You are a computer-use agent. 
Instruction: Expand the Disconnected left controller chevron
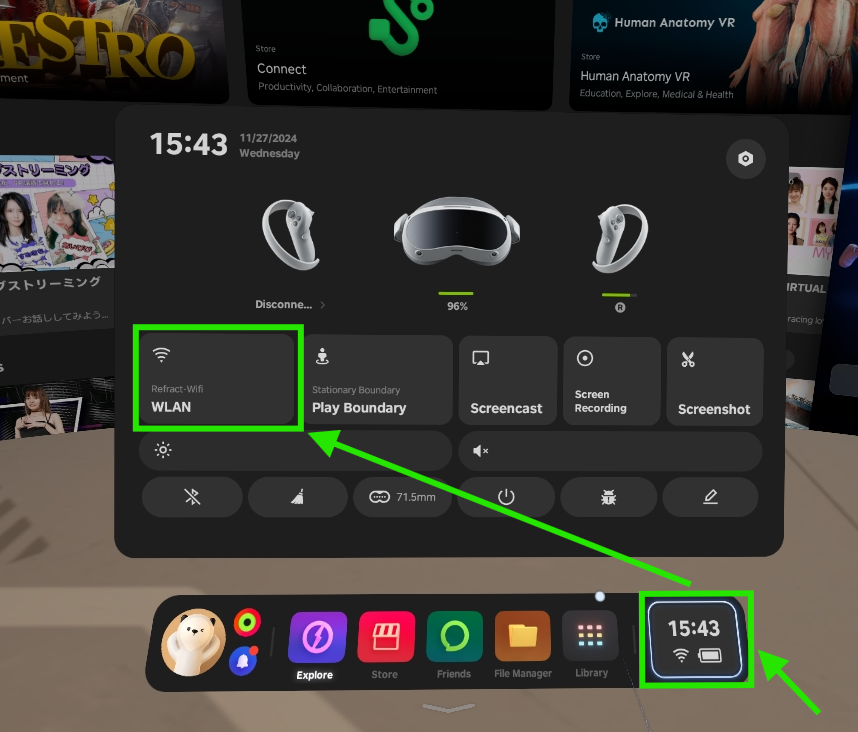pos(323,305)
